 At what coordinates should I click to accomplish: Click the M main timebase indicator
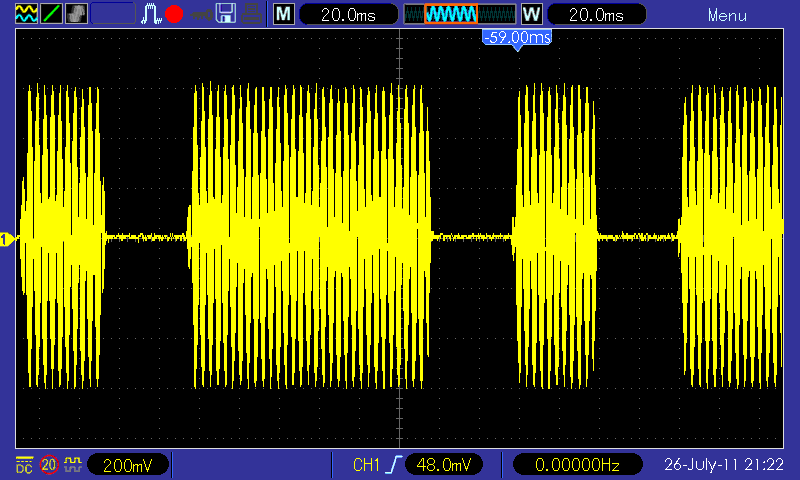(x=284, y=15)
